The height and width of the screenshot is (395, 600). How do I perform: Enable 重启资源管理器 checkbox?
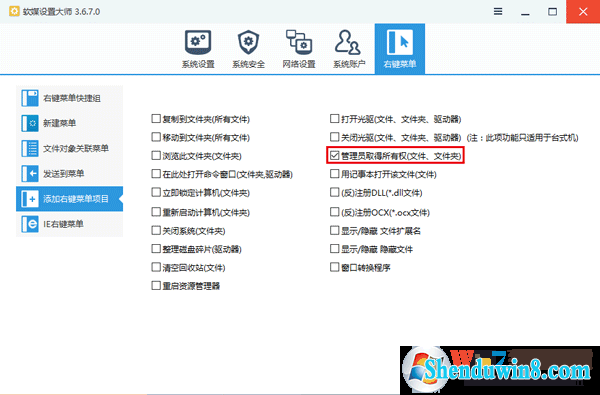pyautogui.click(x=156, y=286)
